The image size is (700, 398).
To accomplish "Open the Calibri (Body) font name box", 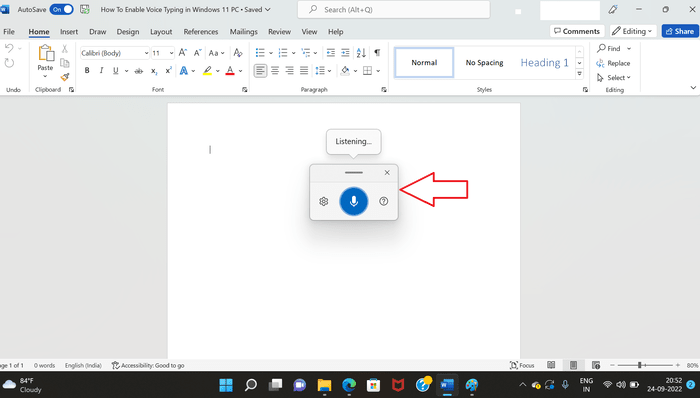I will 115,53.
